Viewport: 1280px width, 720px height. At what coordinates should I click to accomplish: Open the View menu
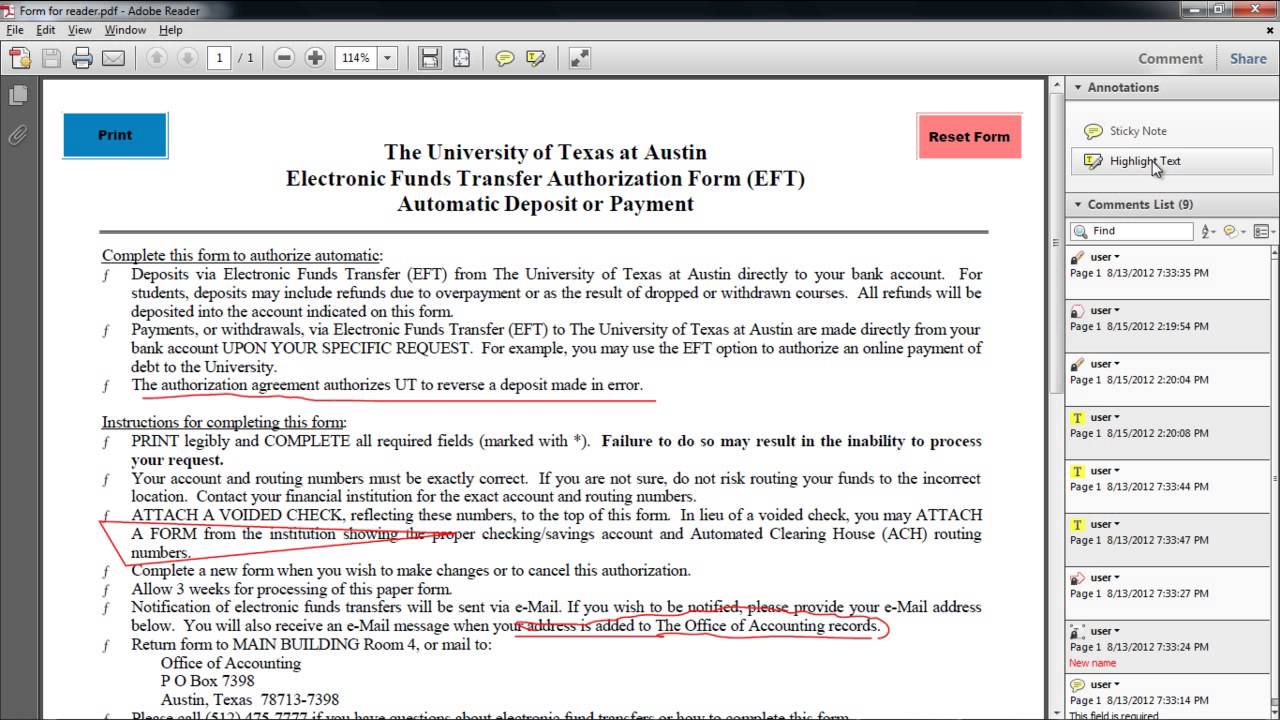click(x=80, y=30)
